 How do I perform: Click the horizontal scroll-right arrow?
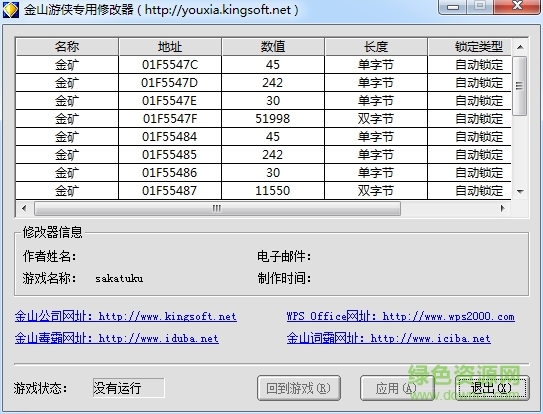(x=502, y=208)
